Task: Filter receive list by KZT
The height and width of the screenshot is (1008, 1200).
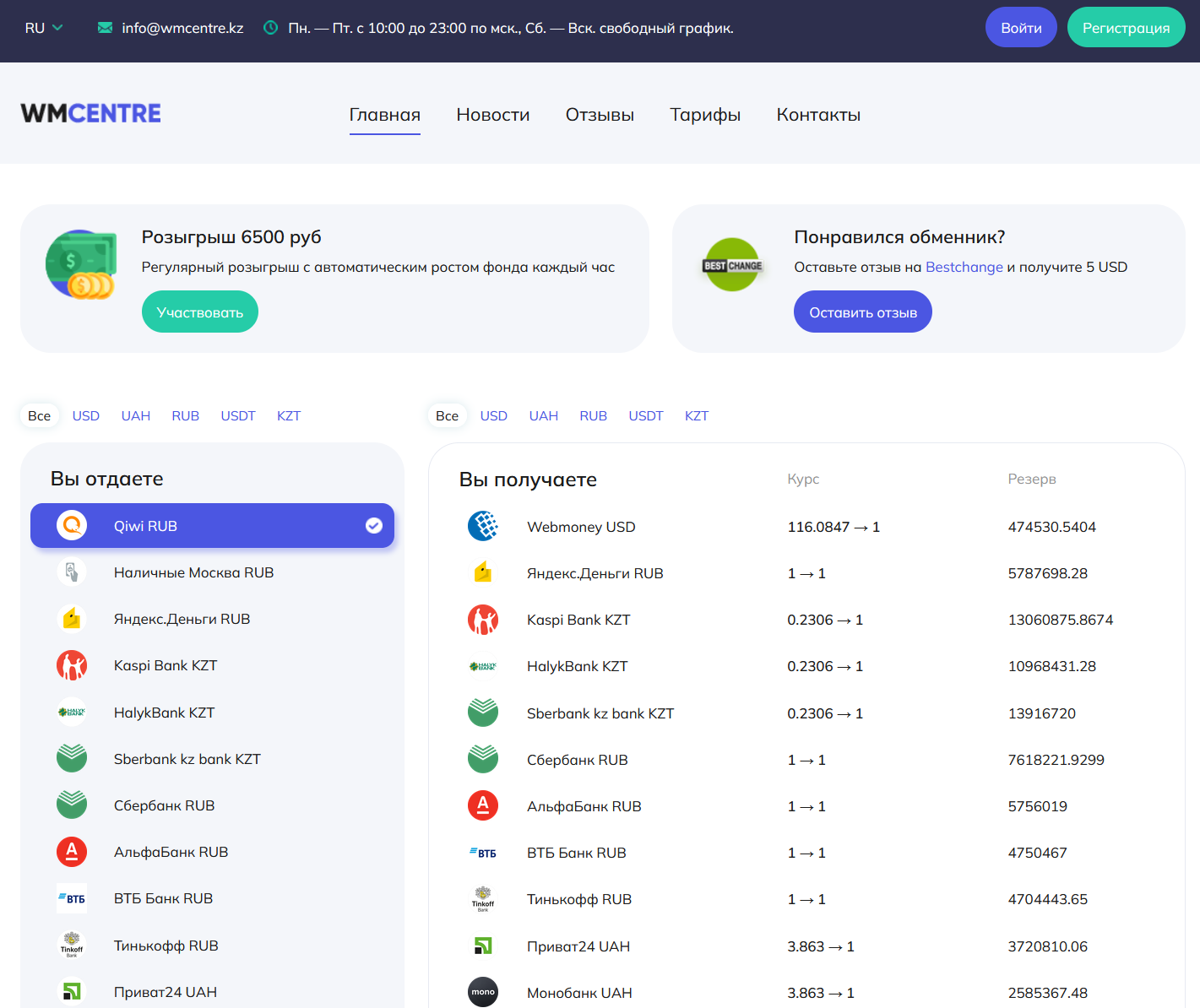Action: click(697, 415)
